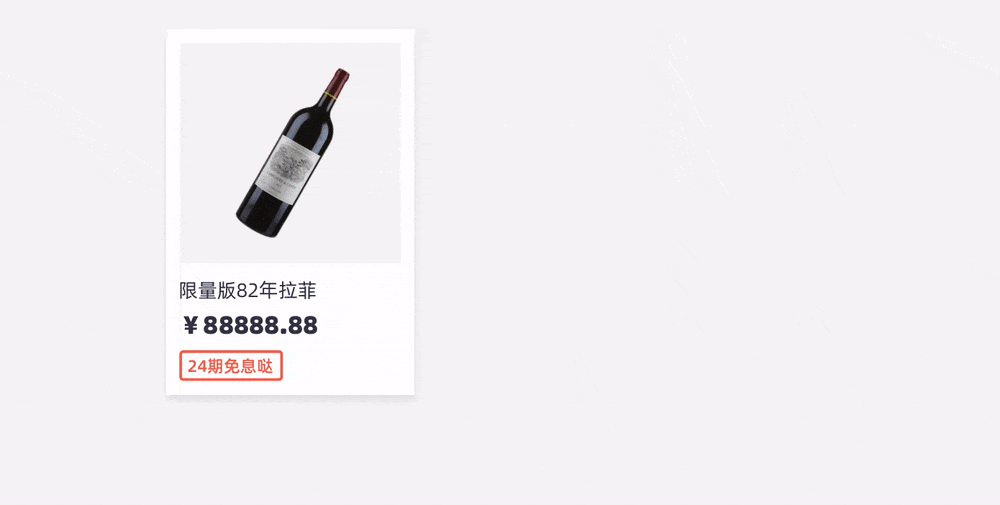Image resolution: width=1000 pixels, height=505 pixels.
Task: Click 82年 in the product name
Action: (x=257, y=291)
